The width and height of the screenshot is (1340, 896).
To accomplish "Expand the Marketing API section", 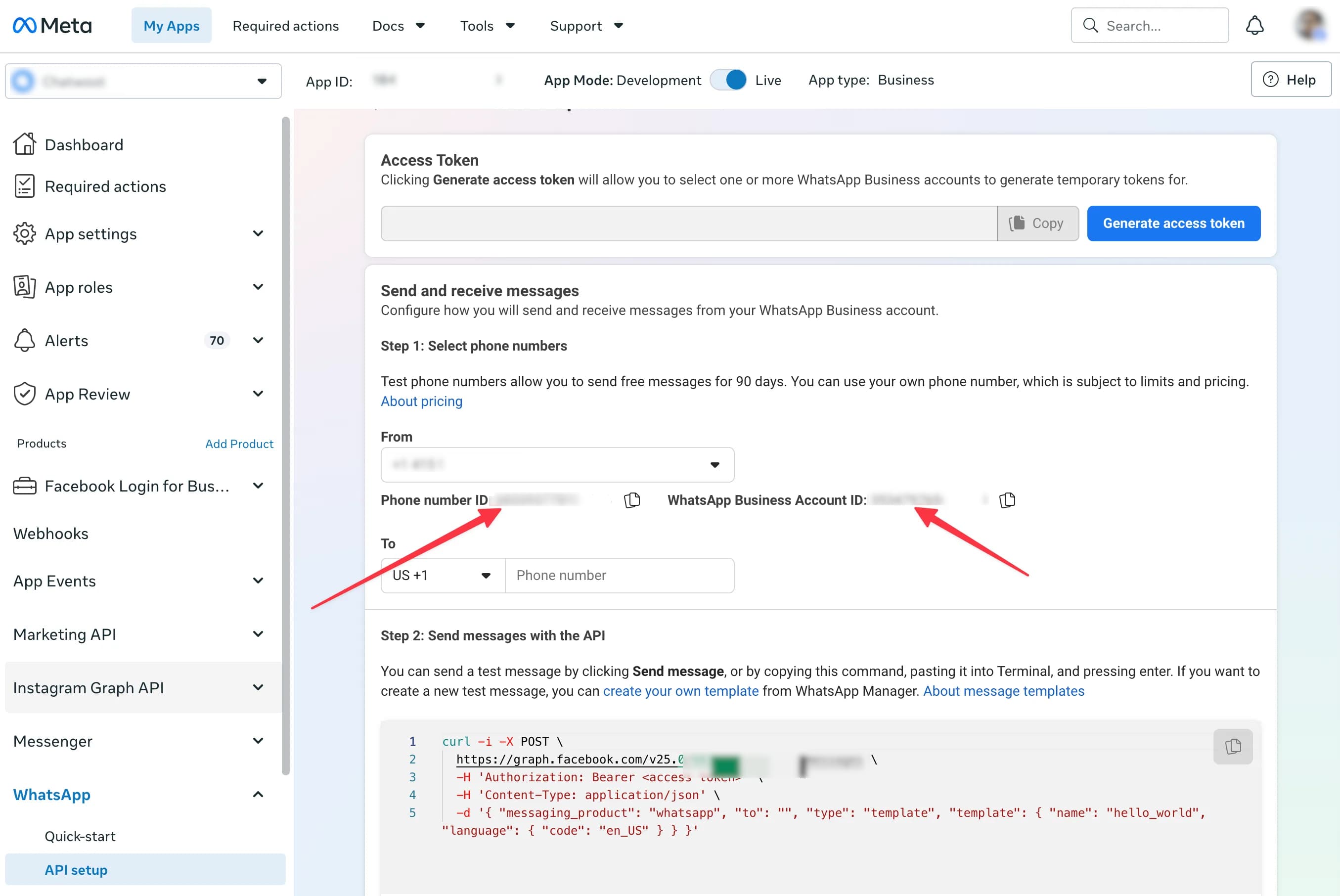I will click(x=258, y=634).
